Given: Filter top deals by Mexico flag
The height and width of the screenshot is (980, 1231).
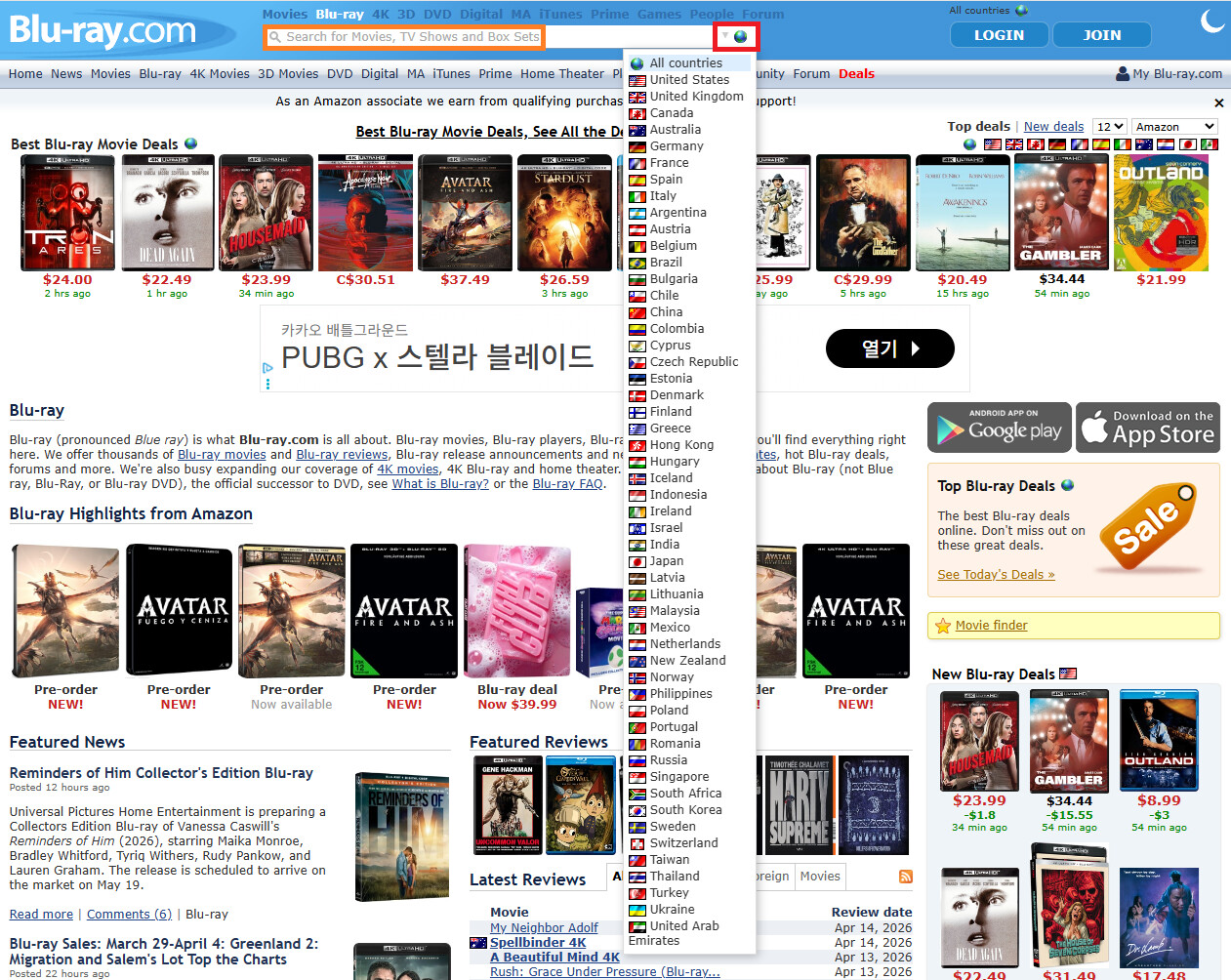Looking at the screenshot, I should [1210, 144].
